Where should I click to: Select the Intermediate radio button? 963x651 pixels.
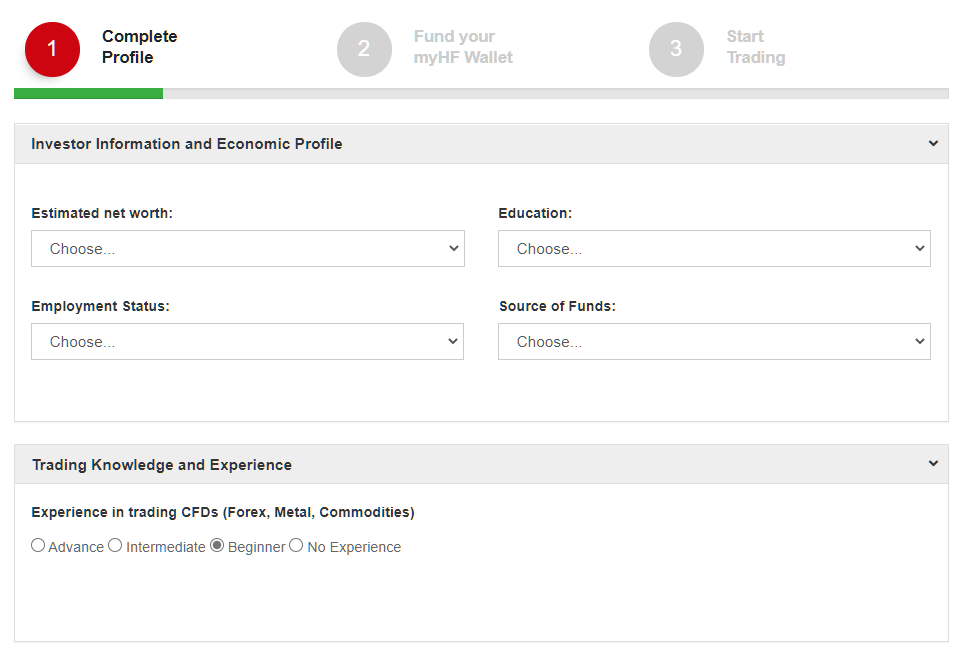coord(115,545)
